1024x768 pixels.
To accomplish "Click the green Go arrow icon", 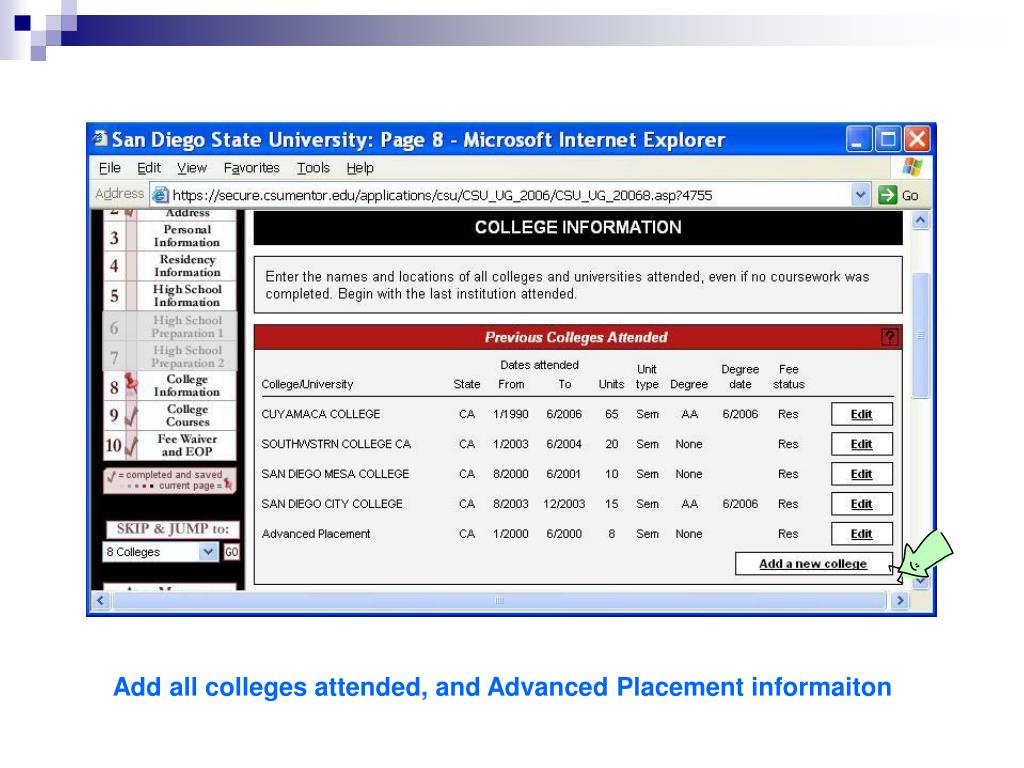I will (x=888, y=195).
